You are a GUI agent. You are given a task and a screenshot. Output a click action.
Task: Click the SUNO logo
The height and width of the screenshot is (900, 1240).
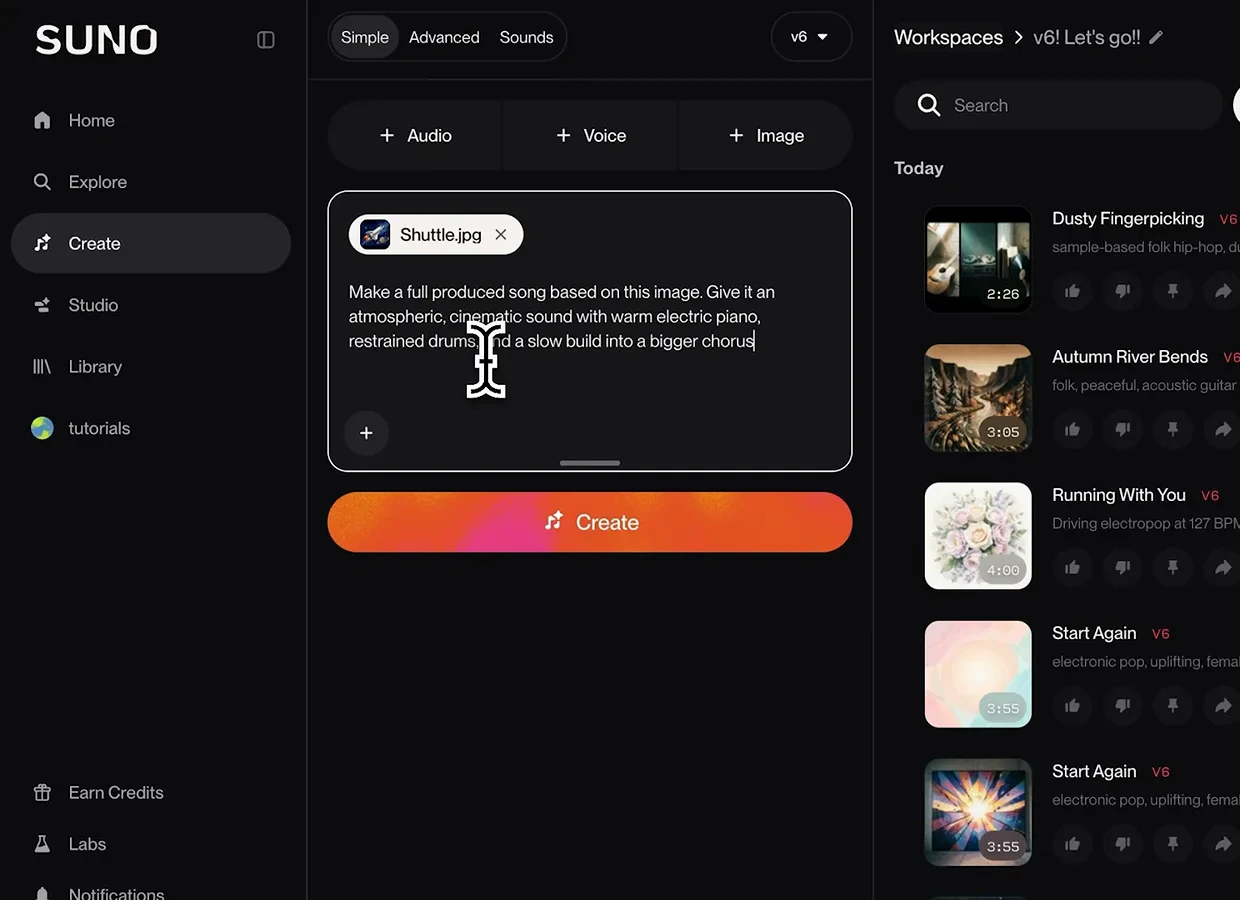click(97, 40)
